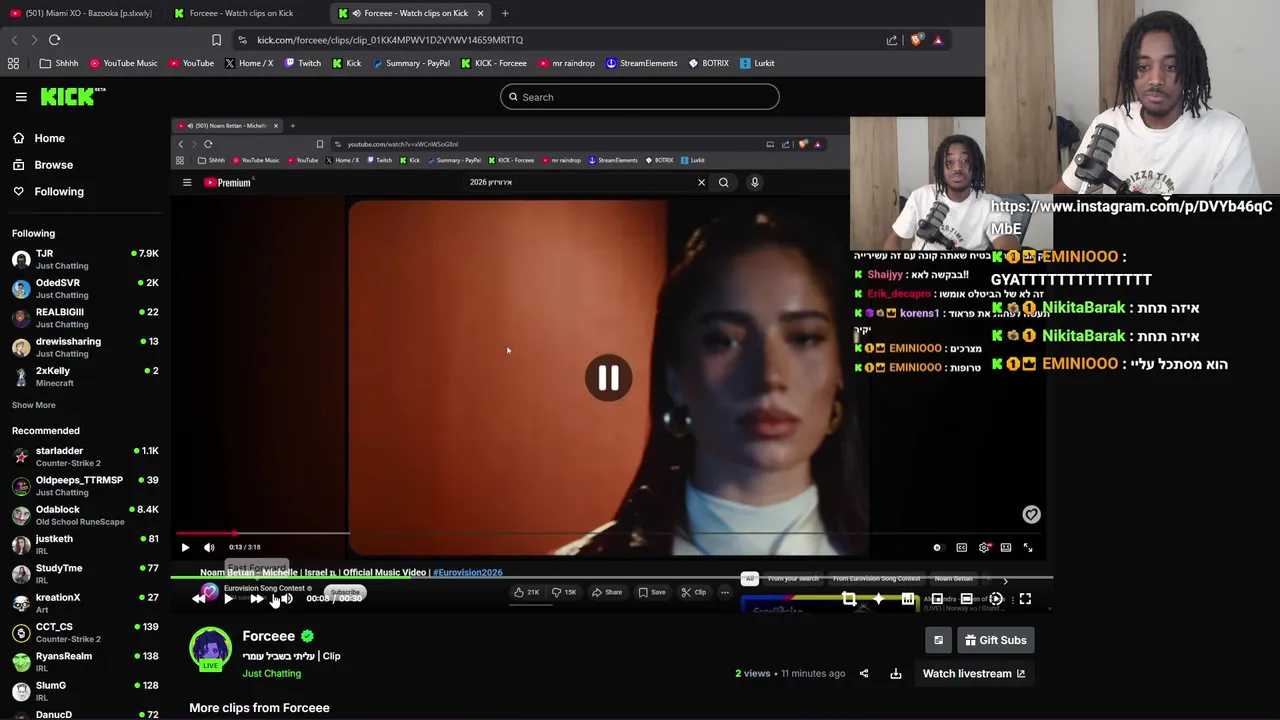
Task: Click the crop icon in the Kick player controls
Action: pyautogui.click(x=849, y=599)
